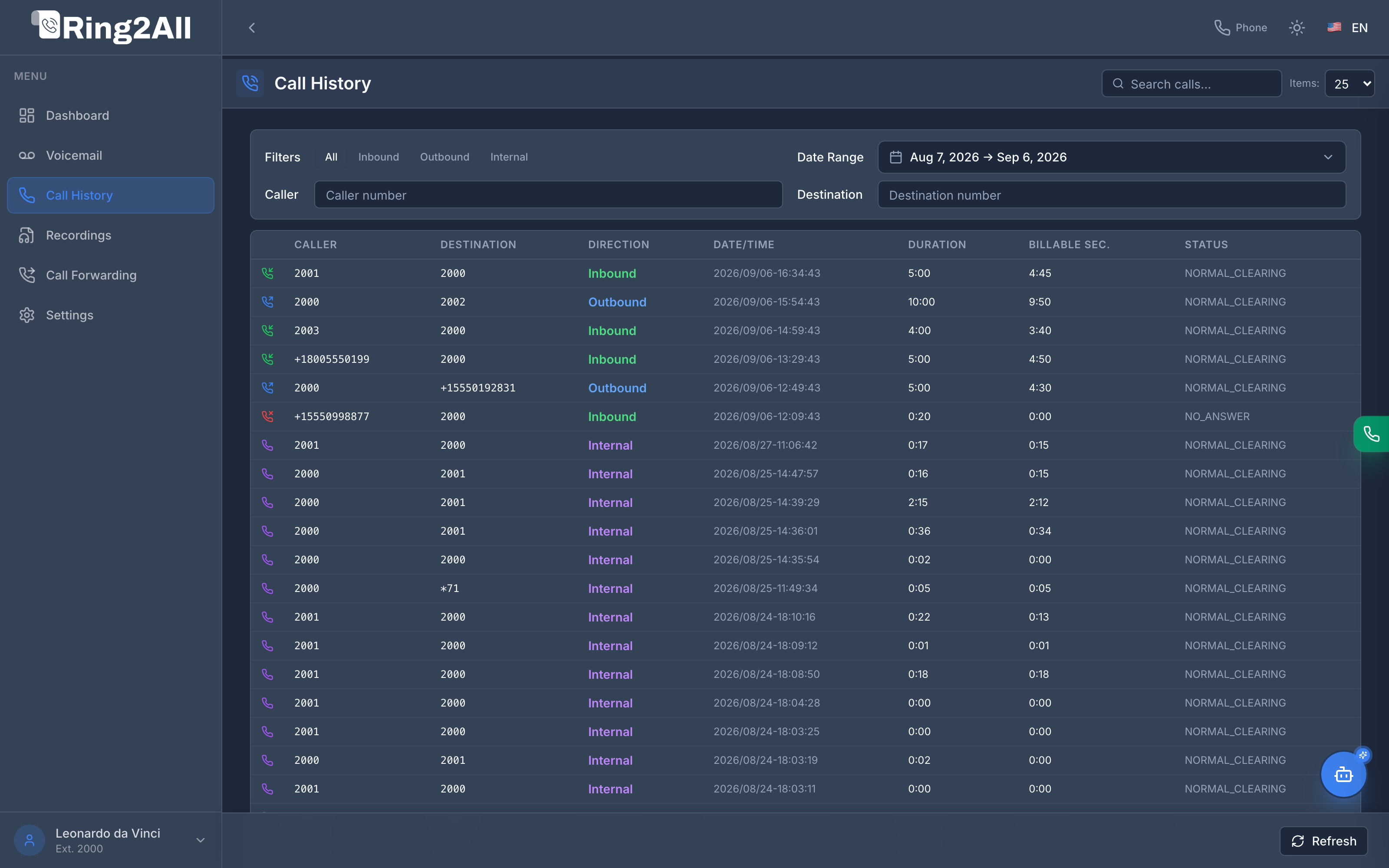Click the calendar icon in Date Range
This screenshot has height=868, width=1389.
895,157
